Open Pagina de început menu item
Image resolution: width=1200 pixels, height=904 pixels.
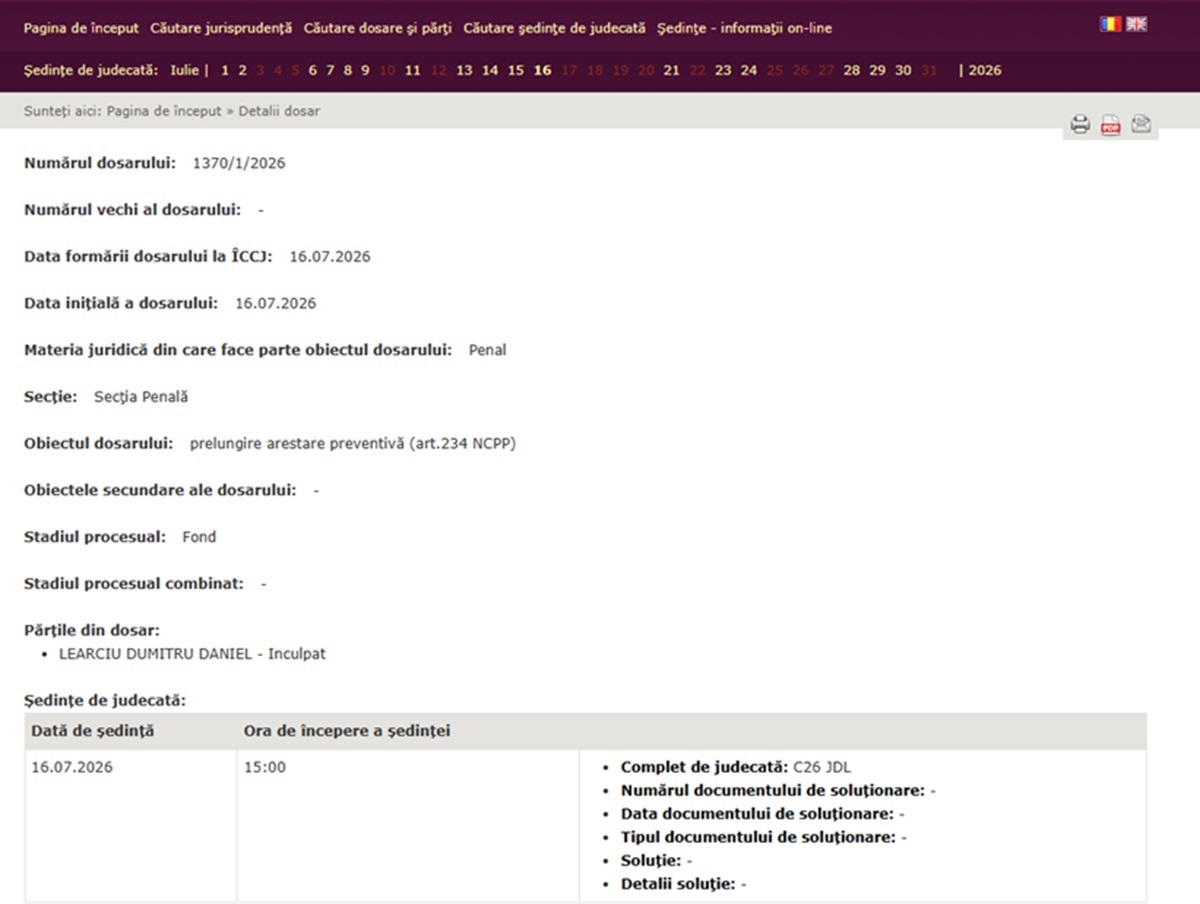click(81, 28)
